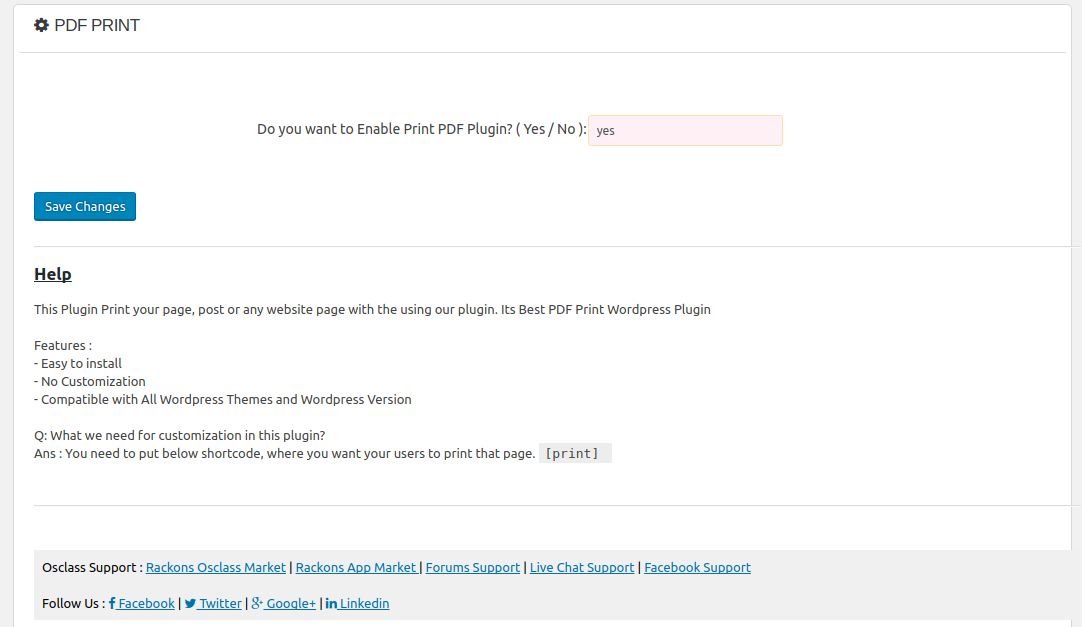Open the Rackons App Market link
The height and width of the screenshot is (627, 1082).
tap(356, 568)
